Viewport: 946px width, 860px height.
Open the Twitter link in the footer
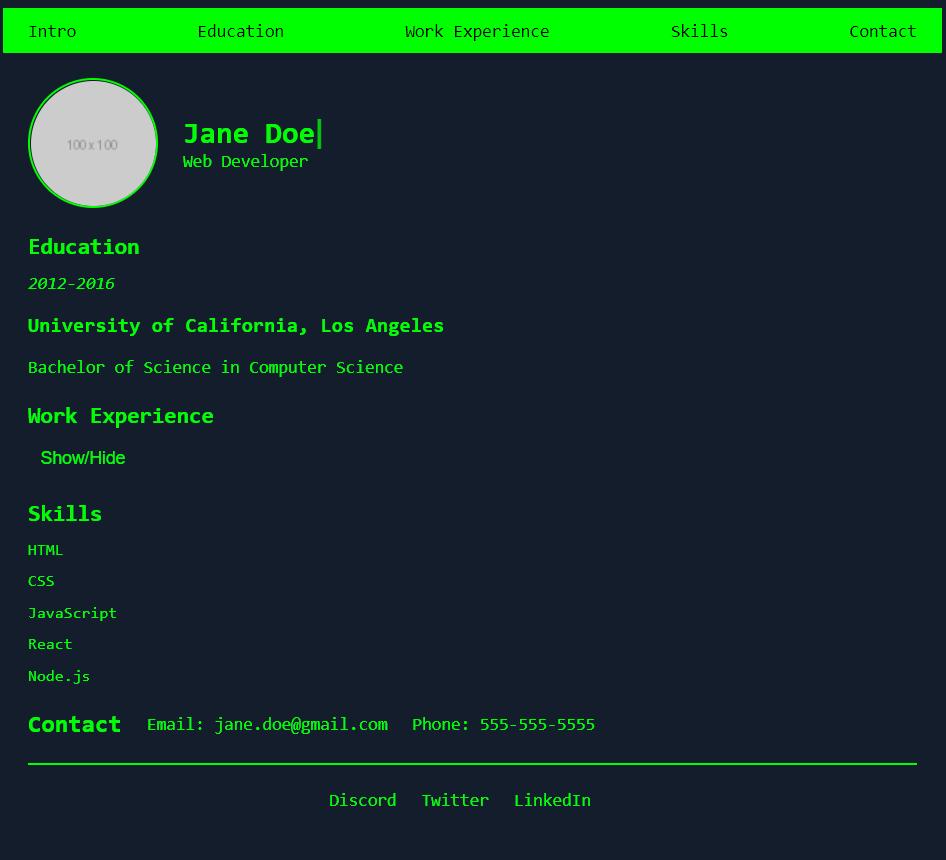coord(455,800)
